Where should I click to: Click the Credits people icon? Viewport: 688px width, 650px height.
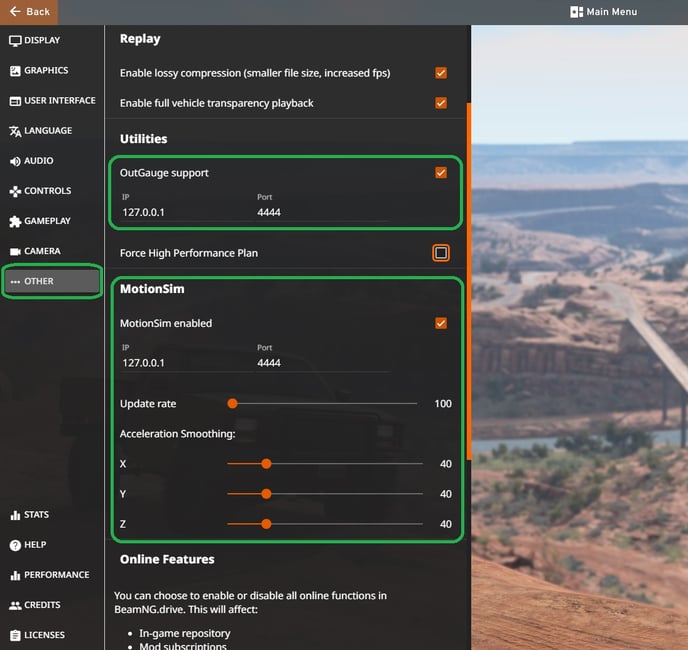[x=15, y=605]
